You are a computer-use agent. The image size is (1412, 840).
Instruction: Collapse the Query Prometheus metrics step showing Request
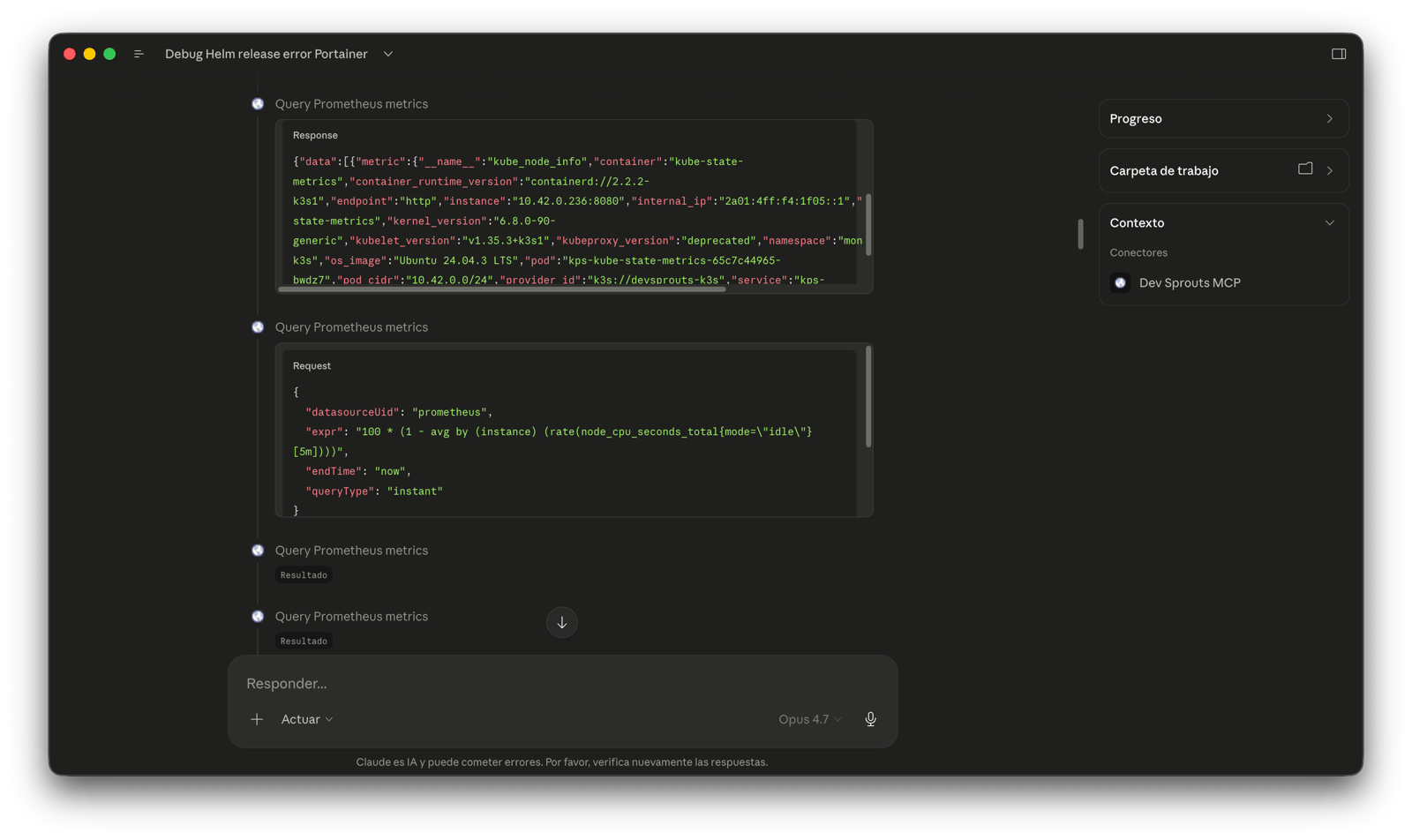(x=351, y=327)
